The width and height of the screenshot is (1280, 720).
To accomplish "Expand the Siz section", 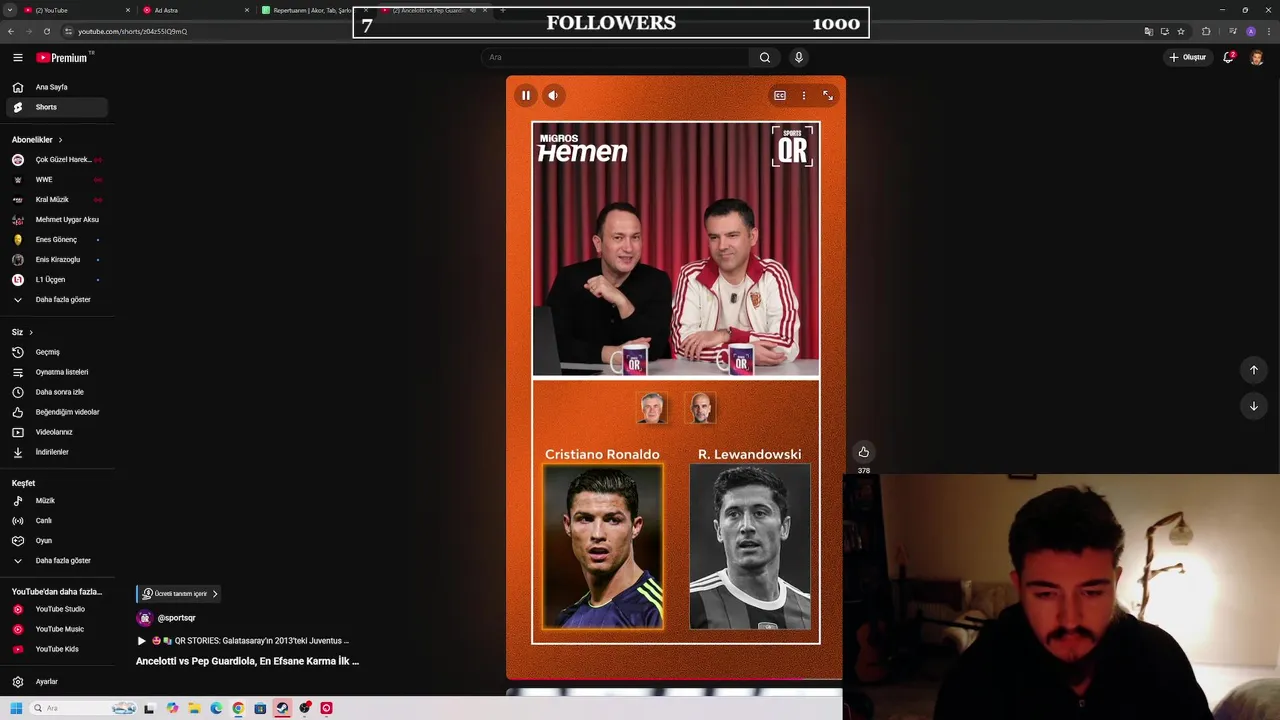I will [22, 332].
